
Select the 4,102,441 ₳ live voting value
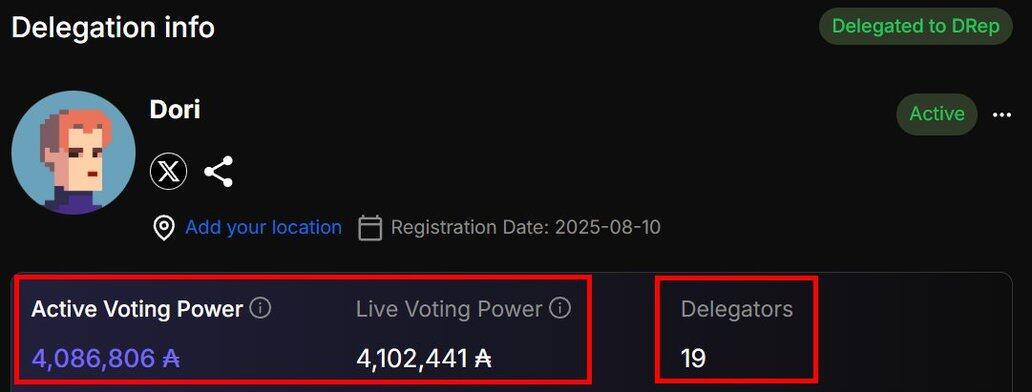point(424,359)
